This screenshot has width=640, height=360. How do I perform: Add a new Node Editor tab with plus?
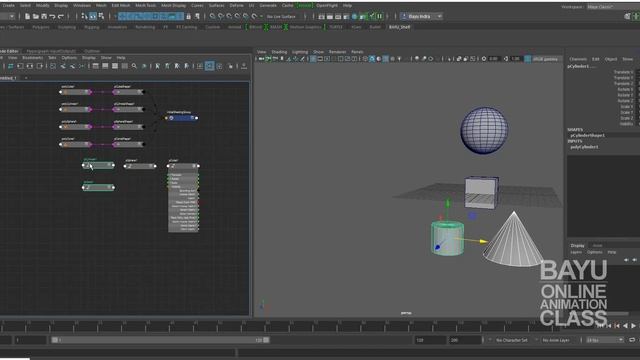tap(26, 78)
